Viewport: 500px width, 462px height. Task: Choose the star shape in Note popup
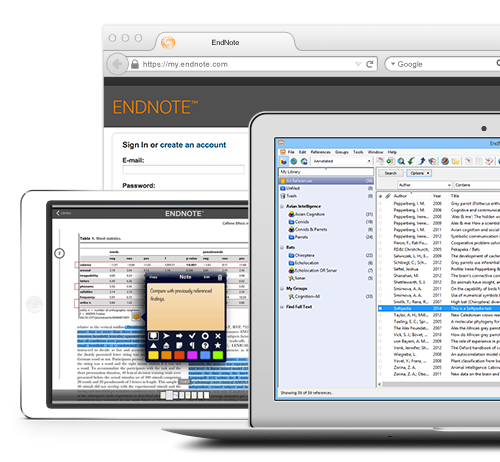click(218, 345)
